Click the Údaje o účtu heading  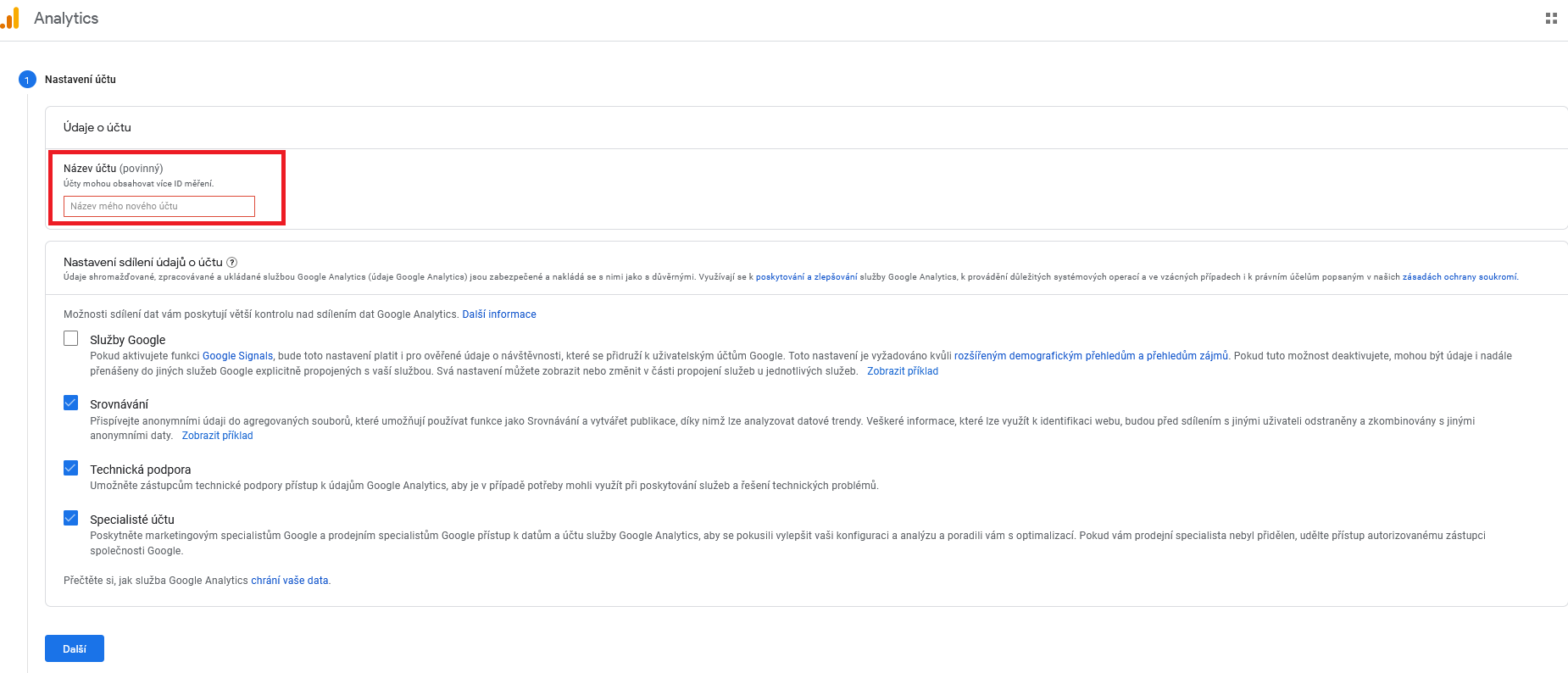coord(97,127)
